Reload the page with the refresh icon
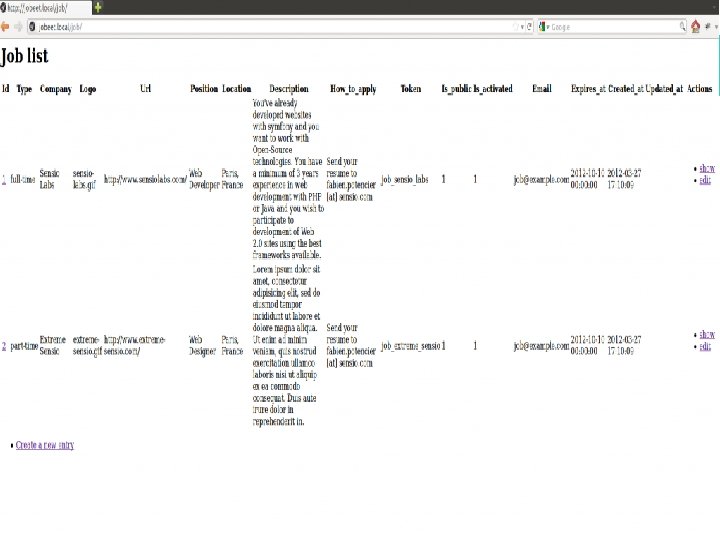The height and width of the screenshot is (540, 720). click(x=529, y=27)
